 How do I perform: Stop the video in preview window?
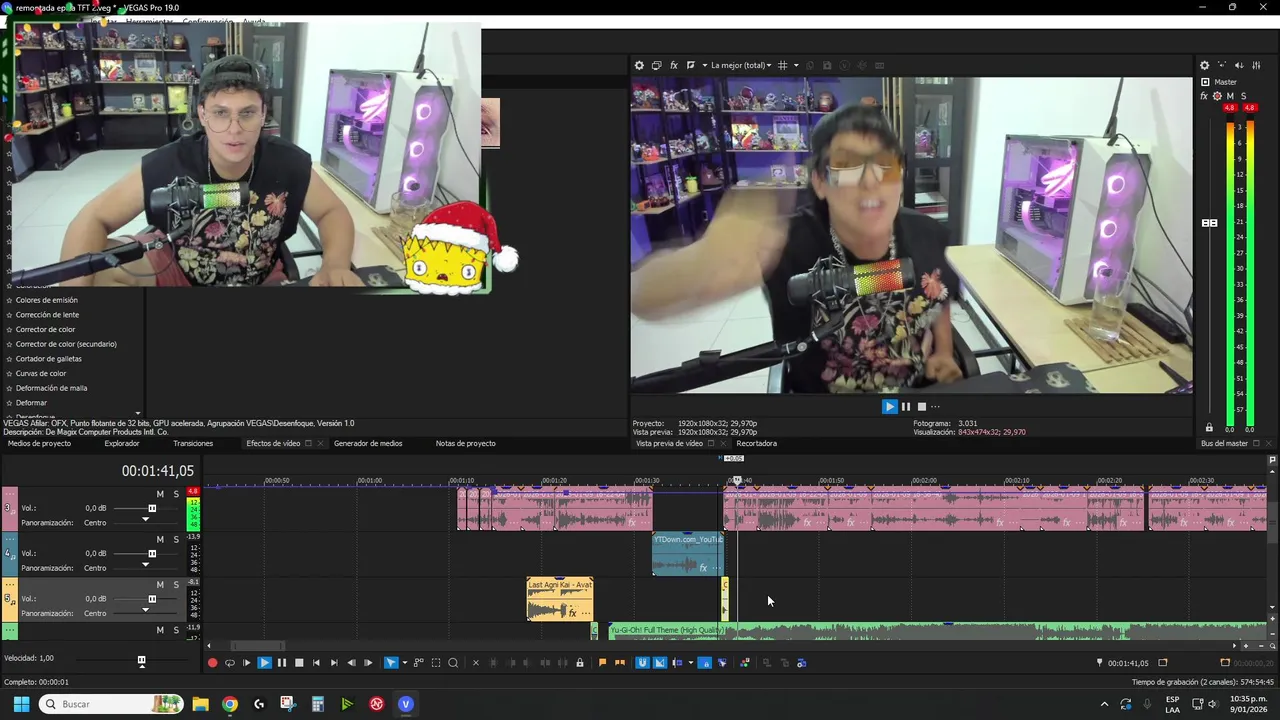922,406
